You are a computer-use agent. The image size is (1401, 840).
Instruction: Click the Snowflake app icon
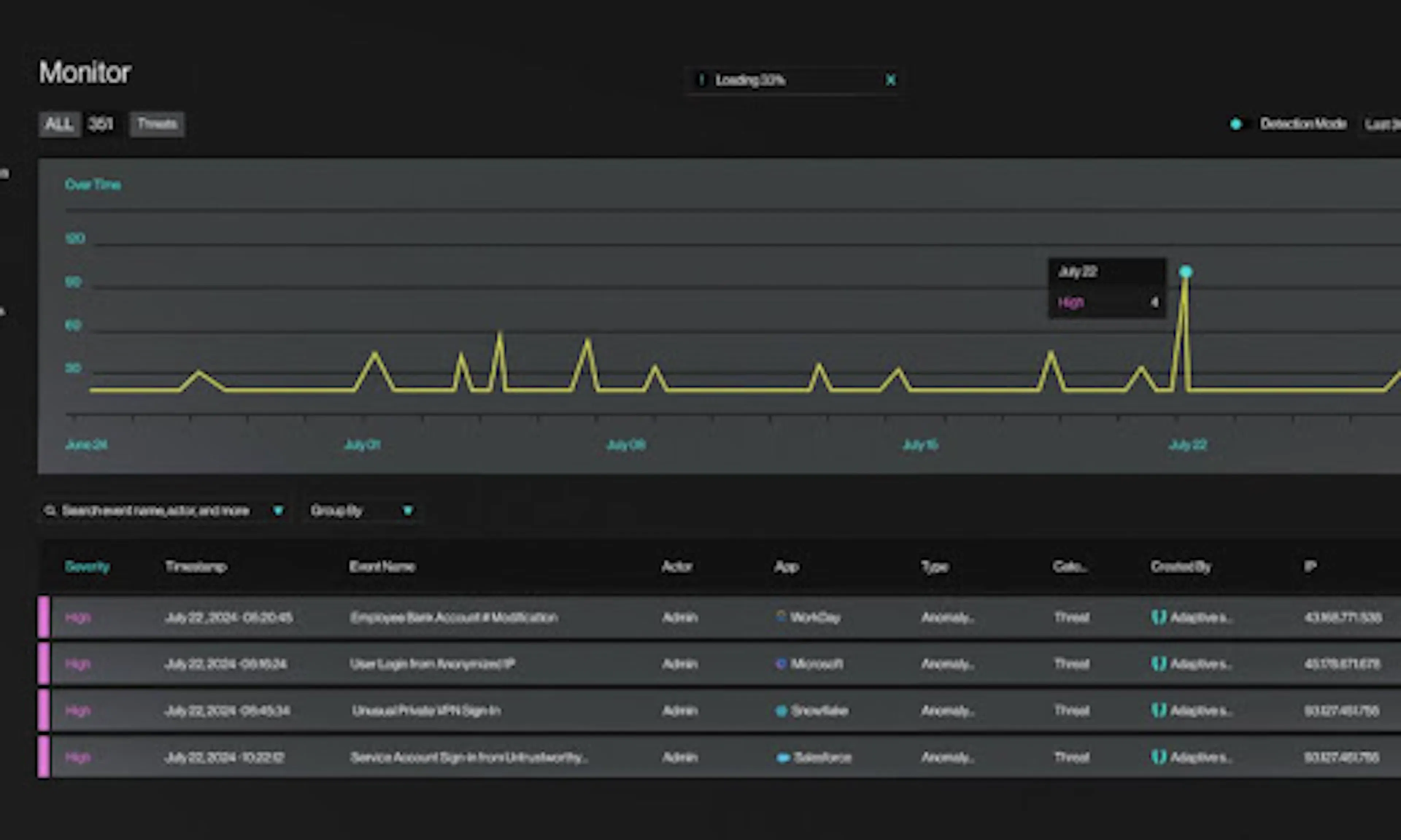coord(781,711)
